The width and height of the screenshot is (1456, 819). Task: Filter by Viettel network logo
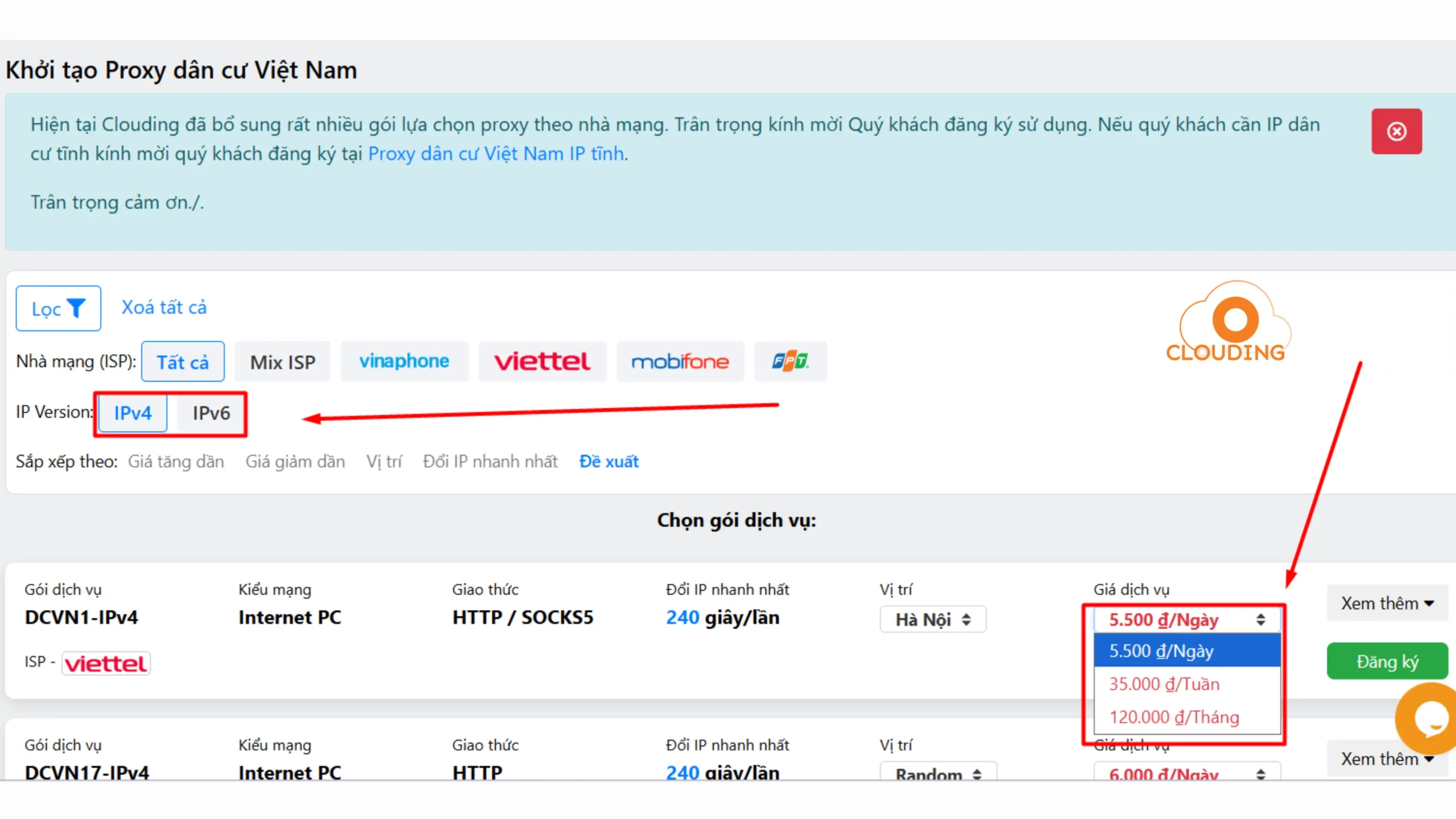[x=542, y=362]
